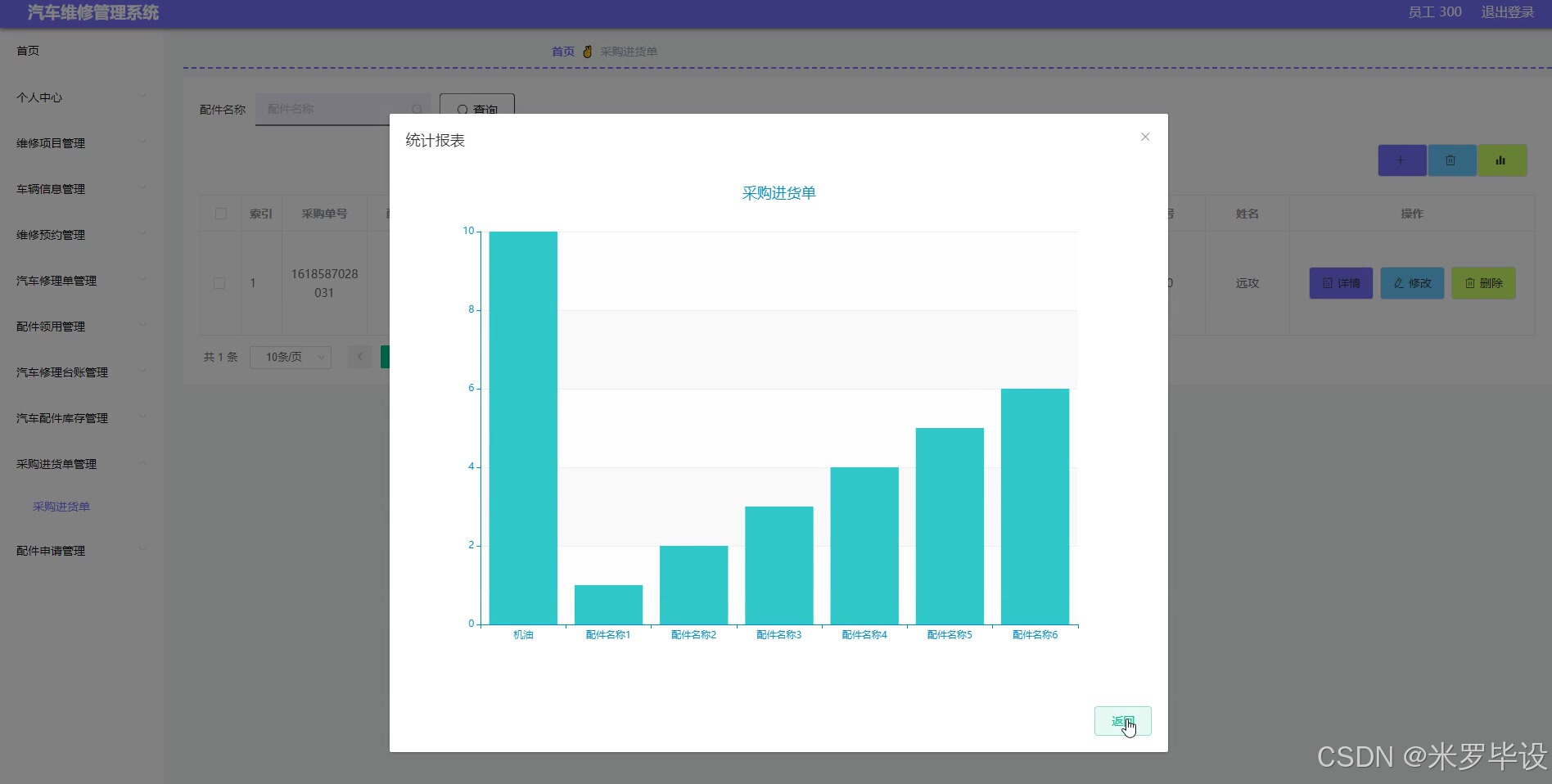This screenshot has width=1552, height=784.
Task: Click the 配件名称5 bar in the chart
Action: coord(950,526)
